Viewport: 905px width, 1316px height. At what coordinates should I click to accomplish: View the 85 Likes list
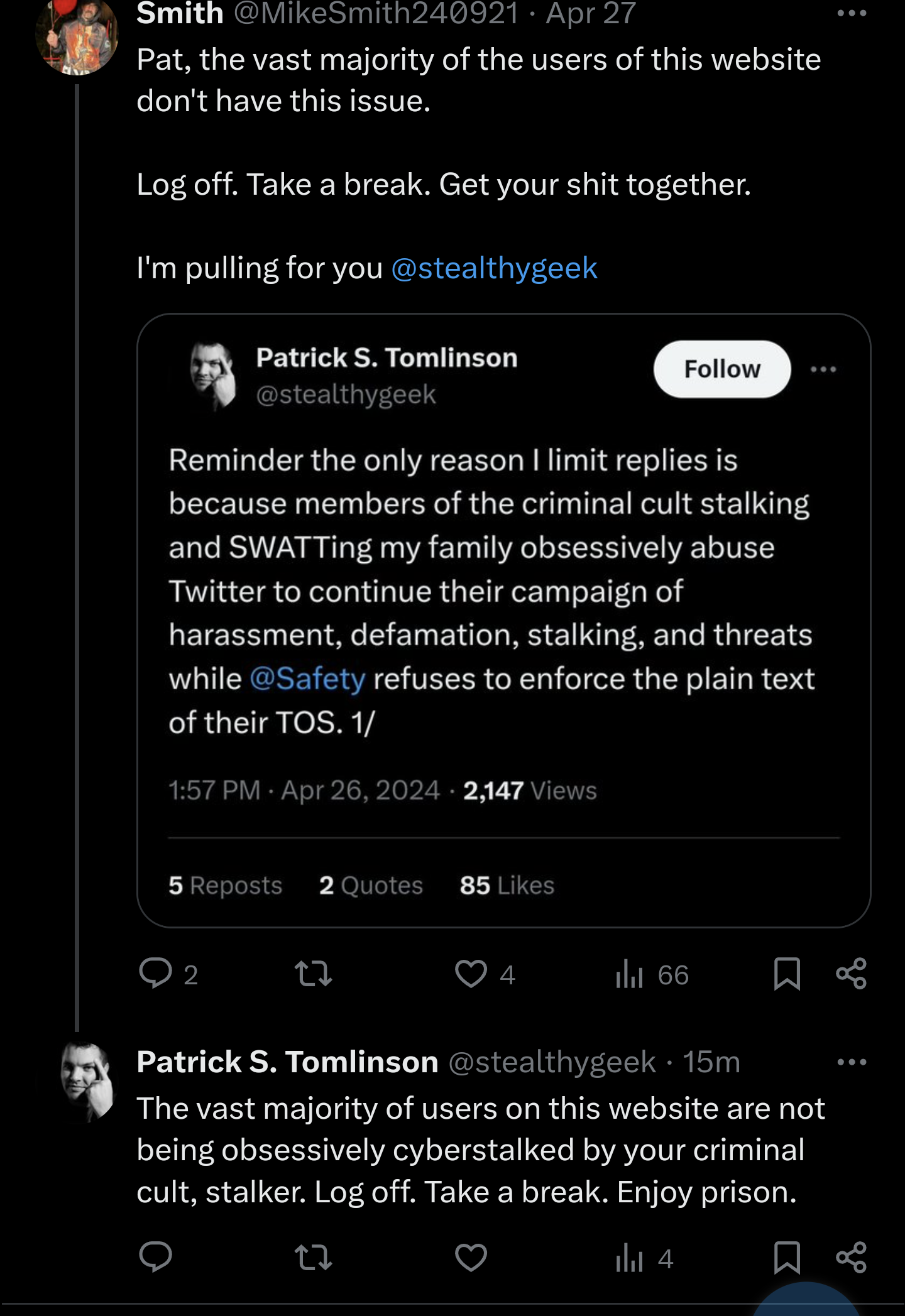pyautogui.click(x=507, y=885)
